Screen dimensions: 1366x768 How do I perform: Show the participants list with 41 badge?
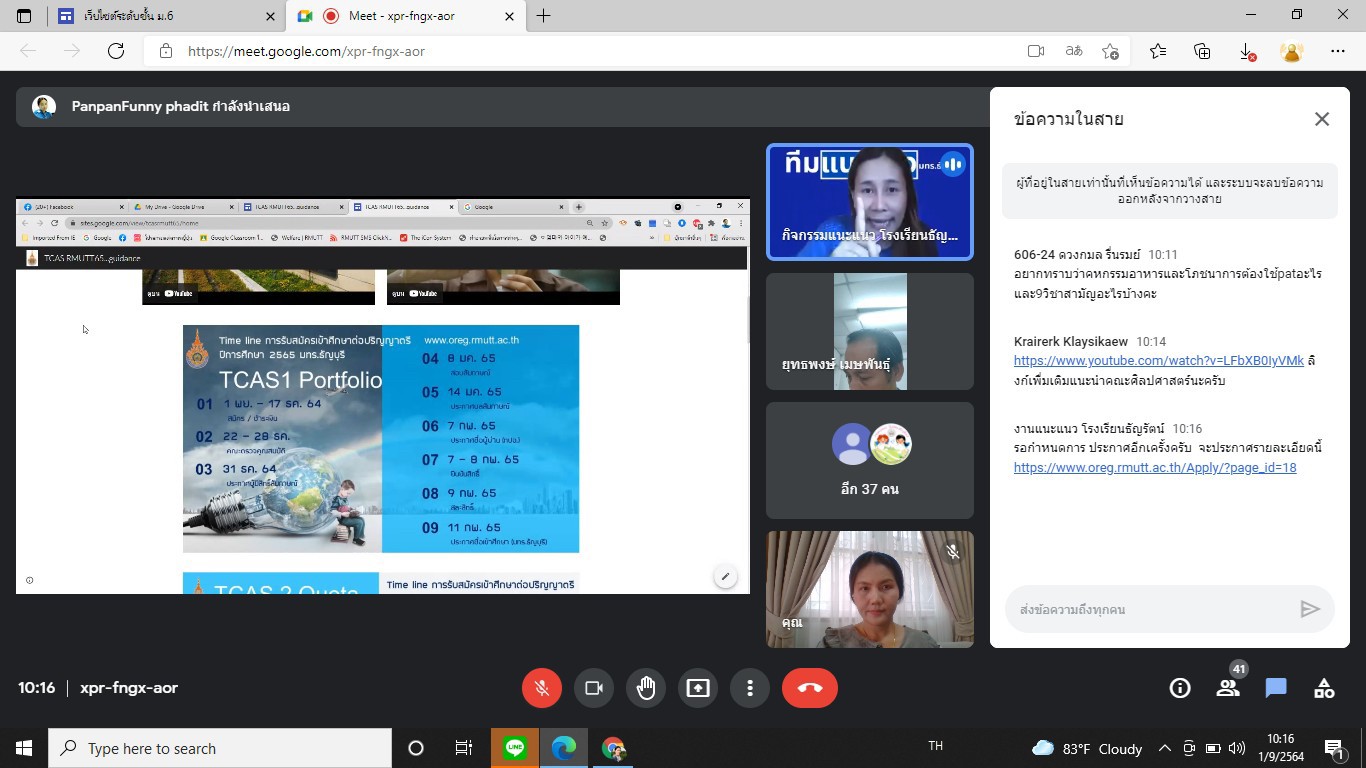click(1228, 688)
